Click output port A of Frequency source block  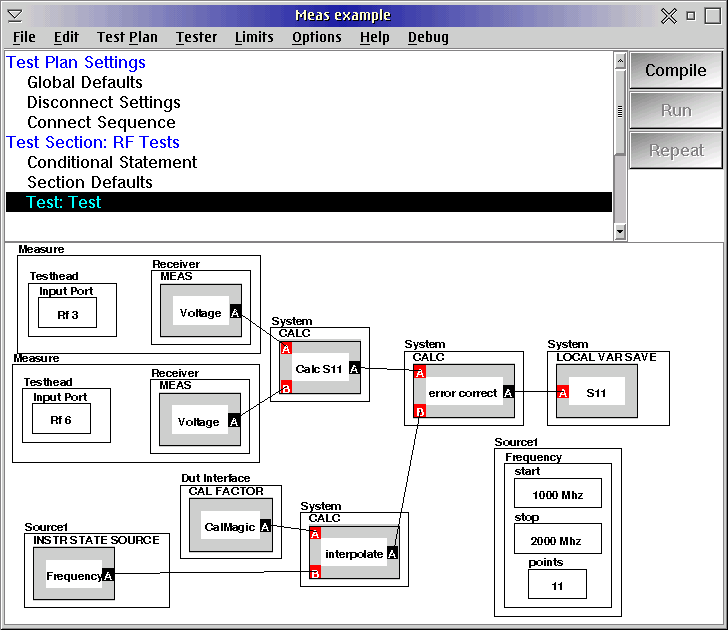[108, 575]
